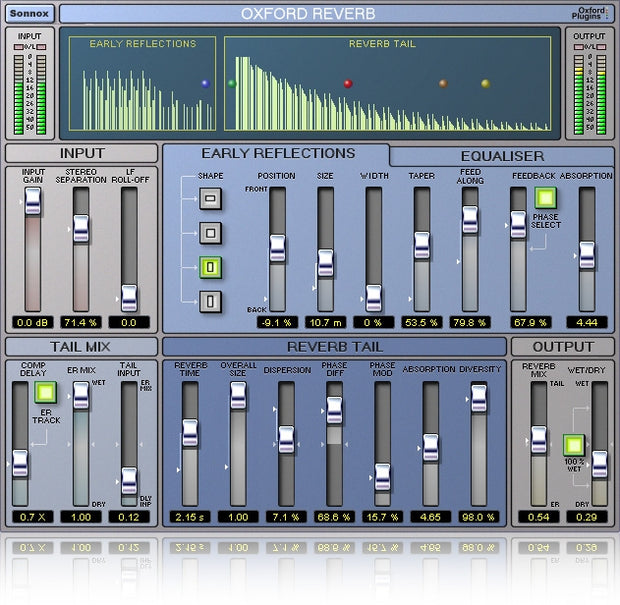This screenshot has width=620, height=605.
Task: Click the Input Gain slider handle
Action: (33, 201)
